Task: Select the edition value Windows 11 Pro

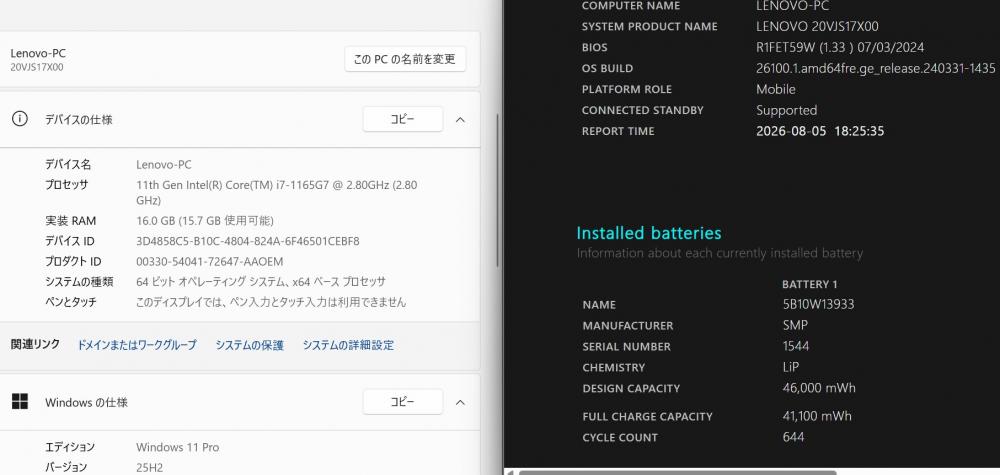Action: coord(177,447)
